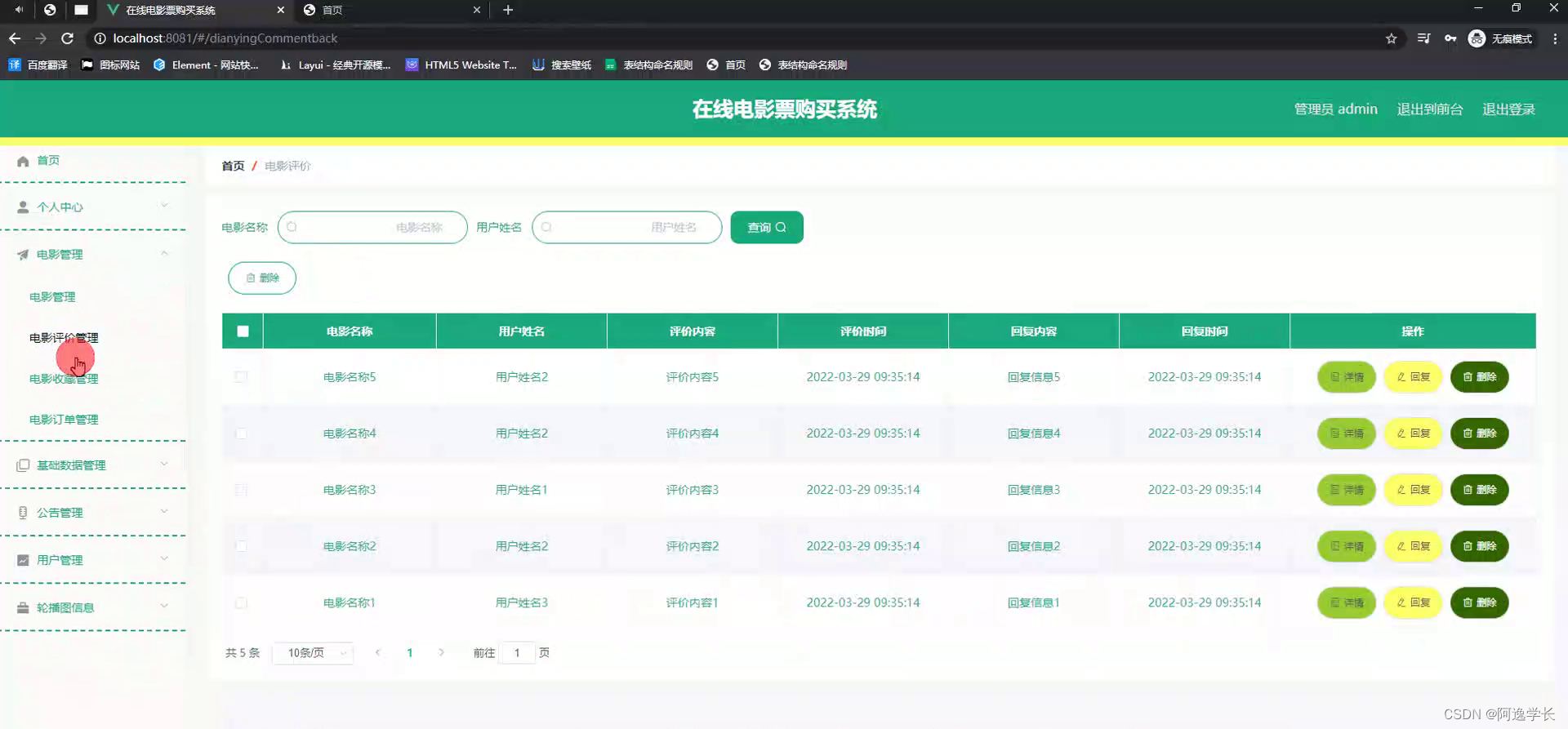
Task: Open 电影管理 submenu item
Action: pyautogui.click(x=52, y=297)
